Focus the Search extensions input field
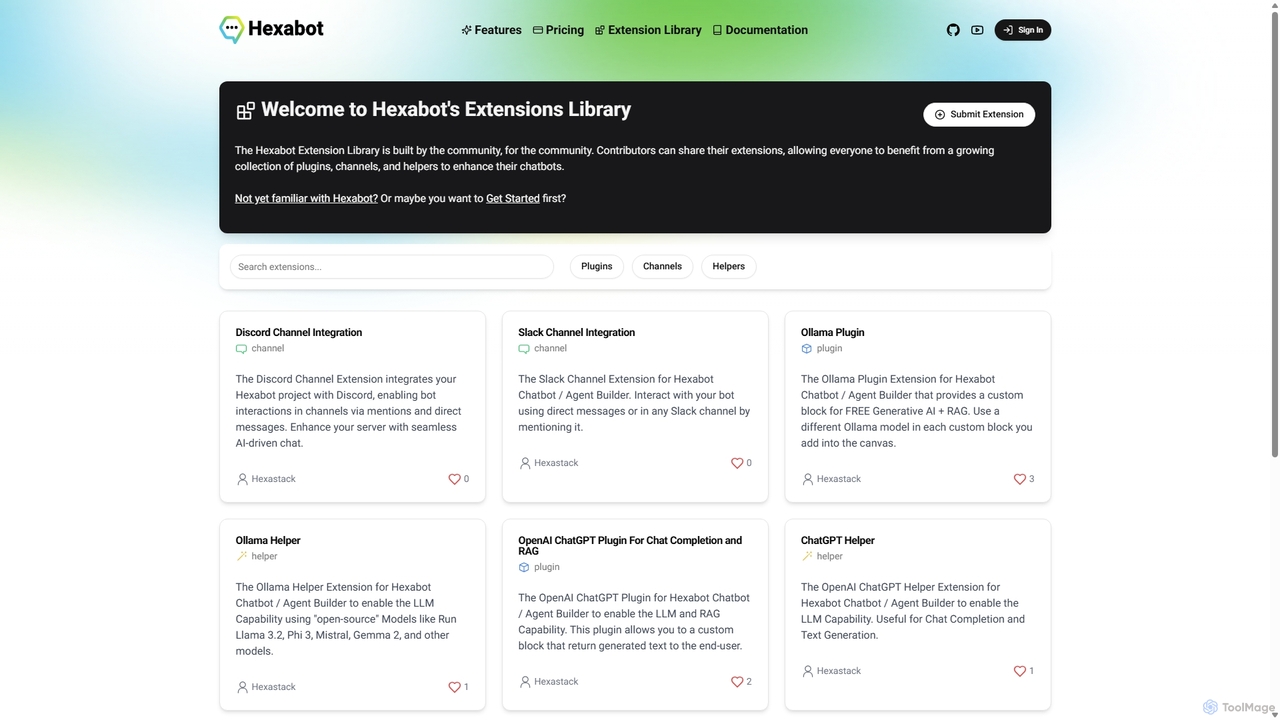 (392, 267)
